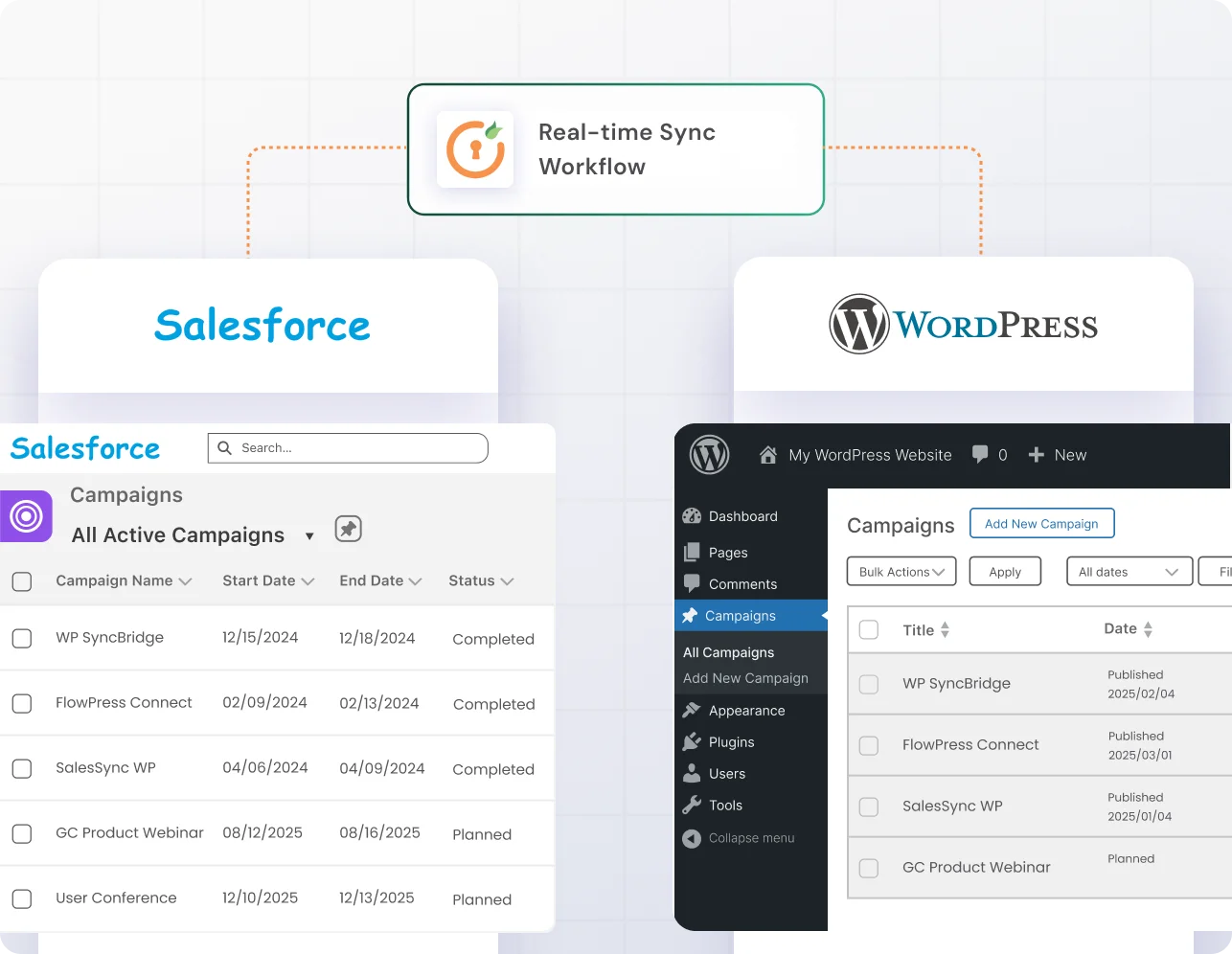This screenshot has height=954, width=1232.
Task: Open FlowPress Connect campaign name in Salesforce
Action: pyautogui.click(x=124, y=702)
